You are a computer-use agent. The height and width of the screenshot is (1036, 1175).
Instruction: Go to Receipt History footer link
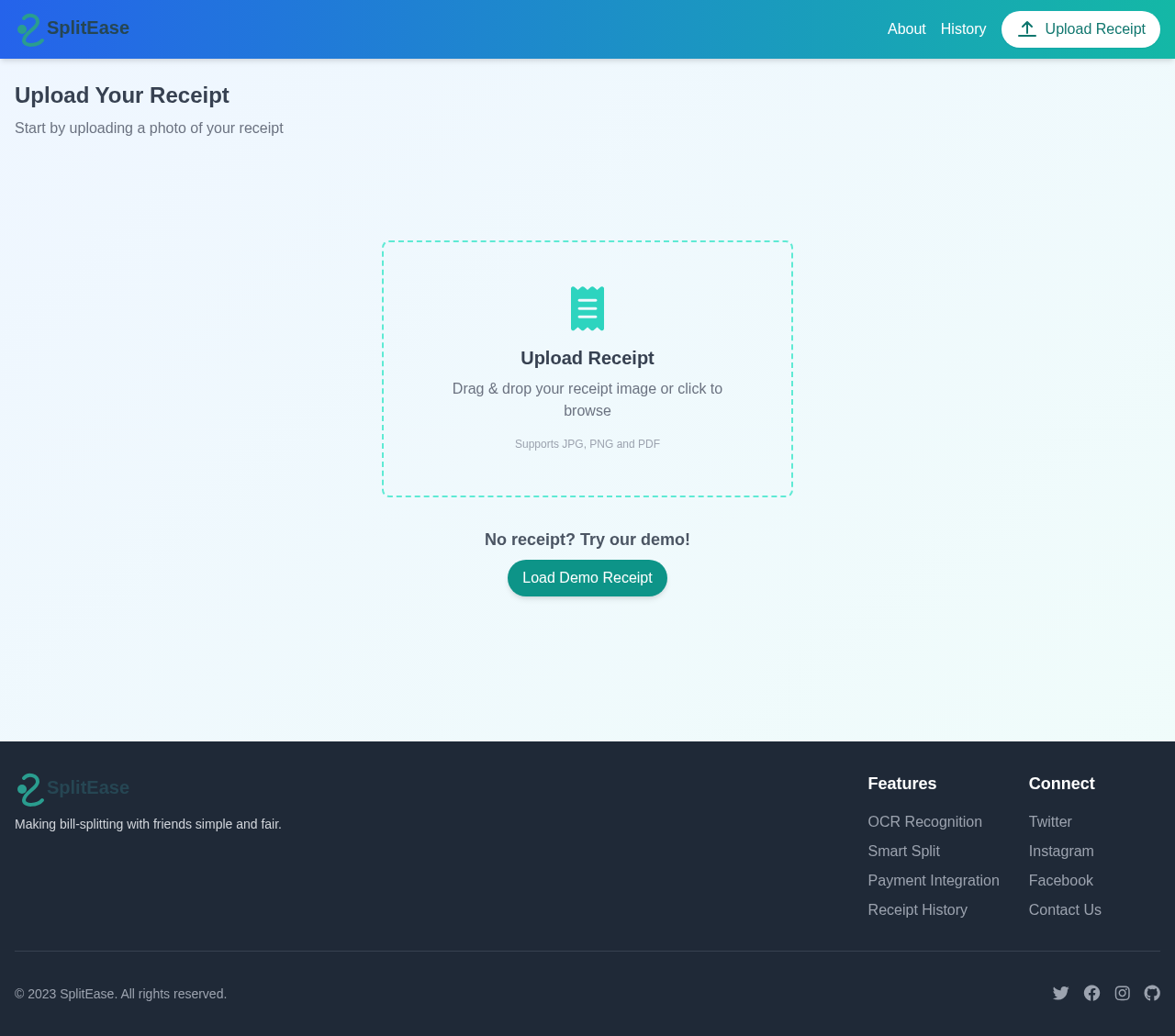(x=917, y=910)
